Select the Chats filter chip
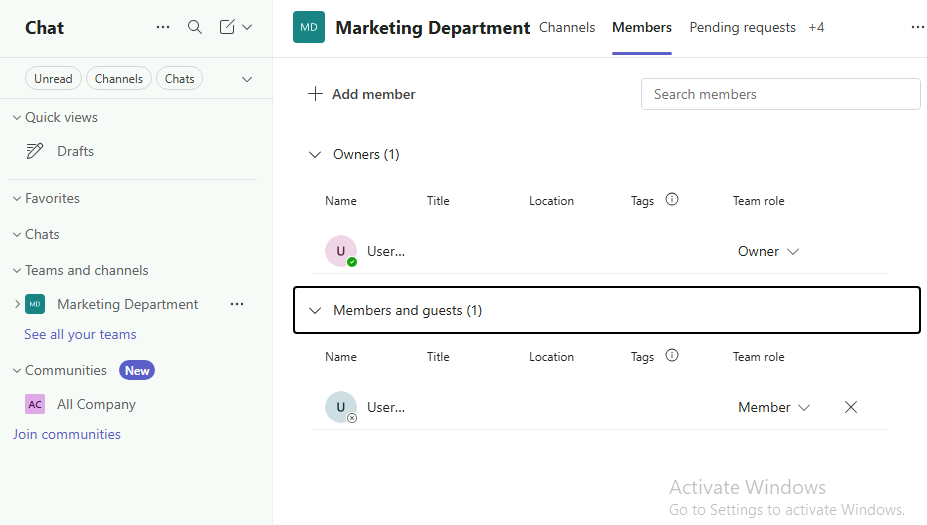The height and width of the screenshot is (525, 927). pos(179,79)
